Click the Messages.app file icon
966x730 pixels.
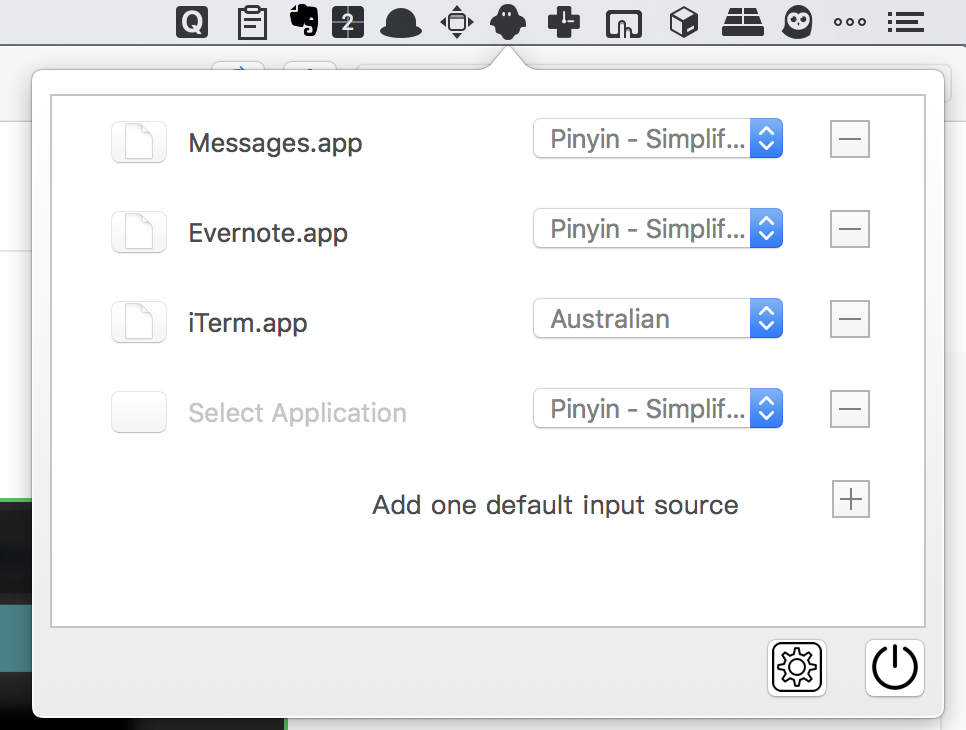coord(139,142)
